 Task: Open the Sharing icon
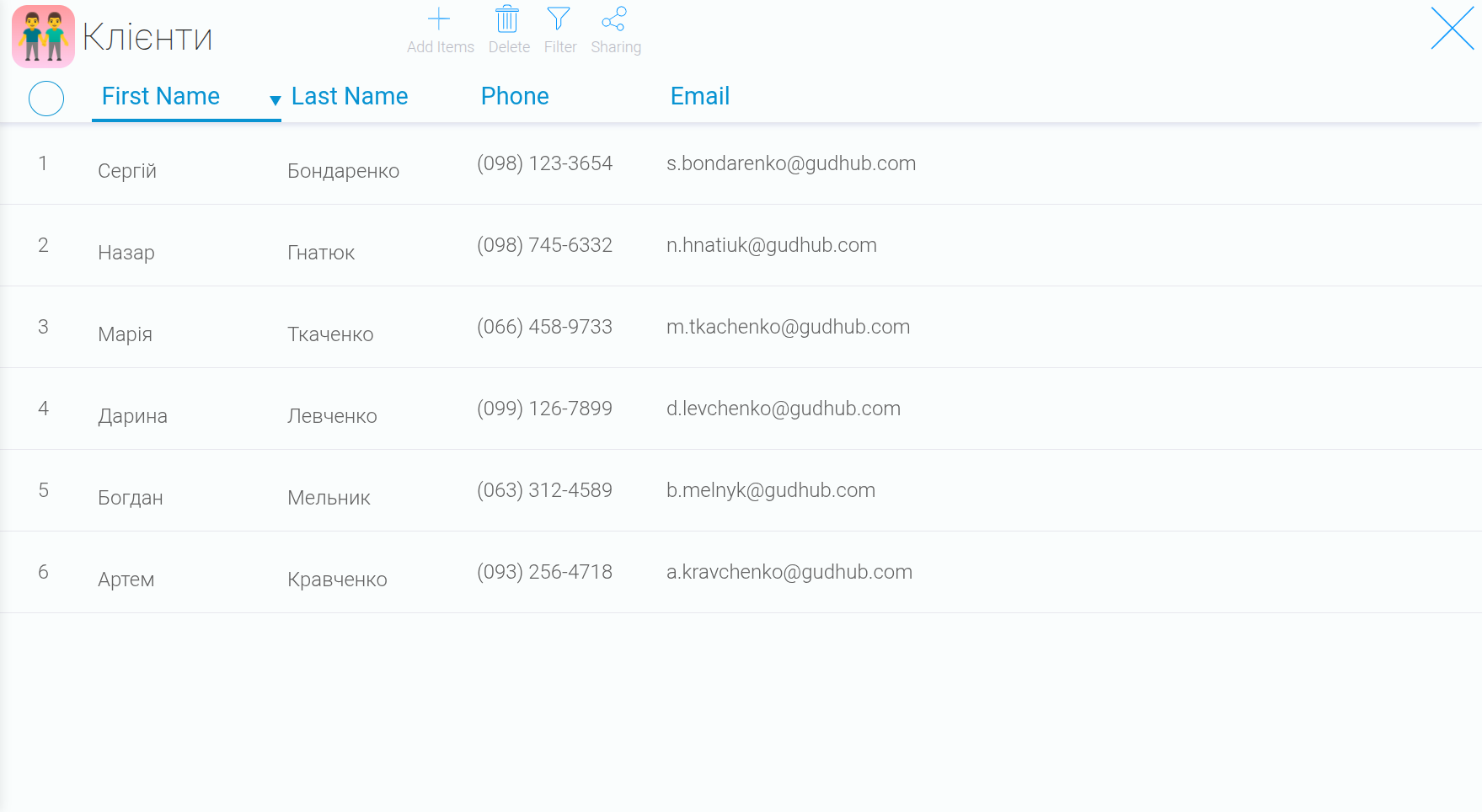pyautogui.click(x=614, y=19)
